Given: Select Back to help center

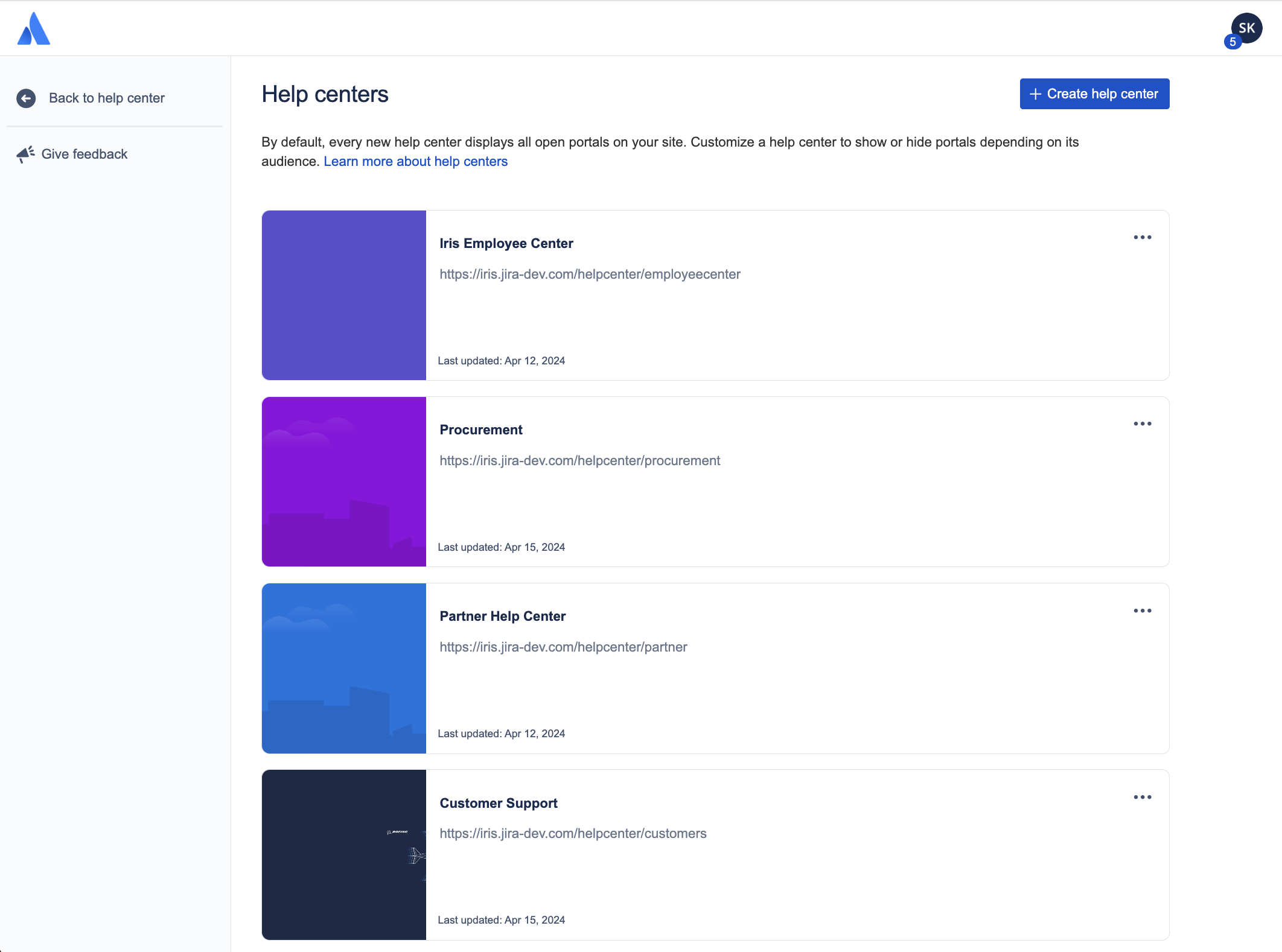Looking at the screenshot, I should (107, 98).
